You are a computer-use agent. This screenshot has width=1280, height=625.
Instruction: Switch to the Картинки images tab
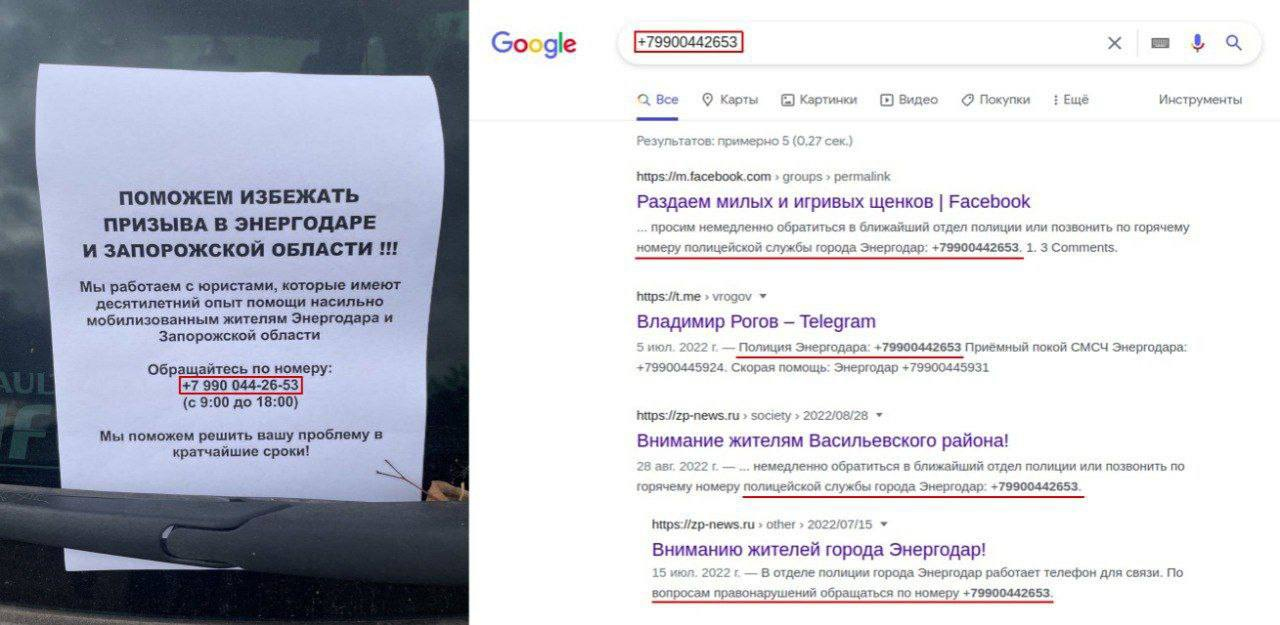click(x=819, y=100)
